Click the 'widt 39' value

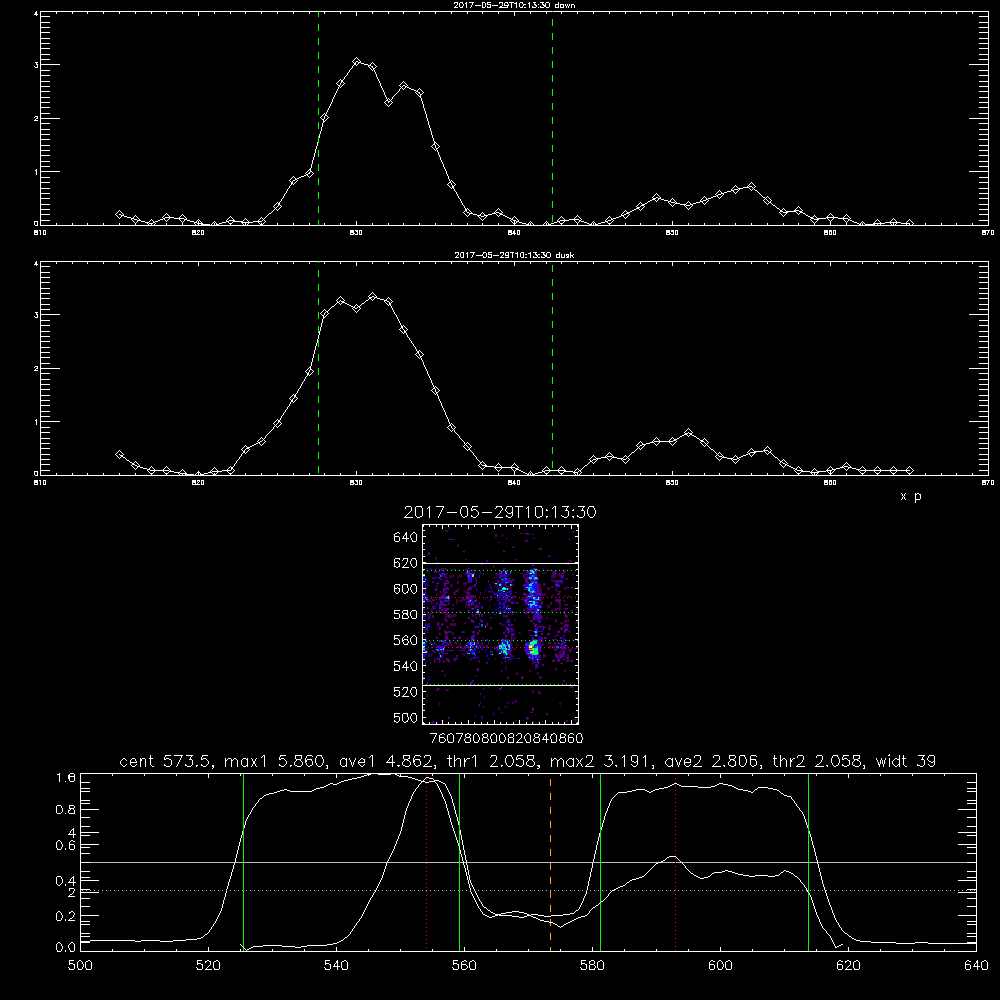(x=906, y=761)
